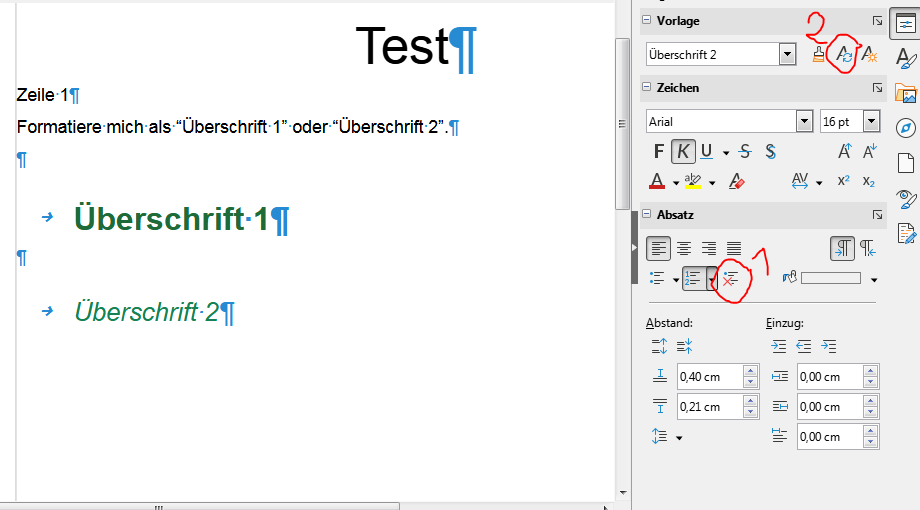Toggle italic (K) formatting off

click(683, 152)
